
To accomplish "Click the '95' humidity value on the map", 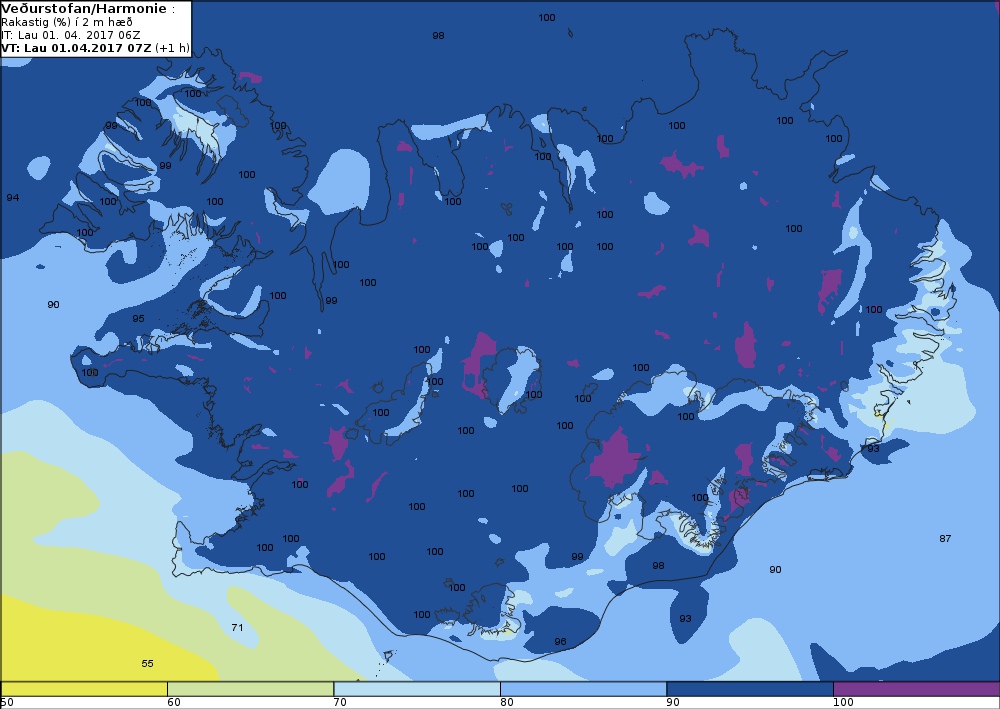I will 138,319.
